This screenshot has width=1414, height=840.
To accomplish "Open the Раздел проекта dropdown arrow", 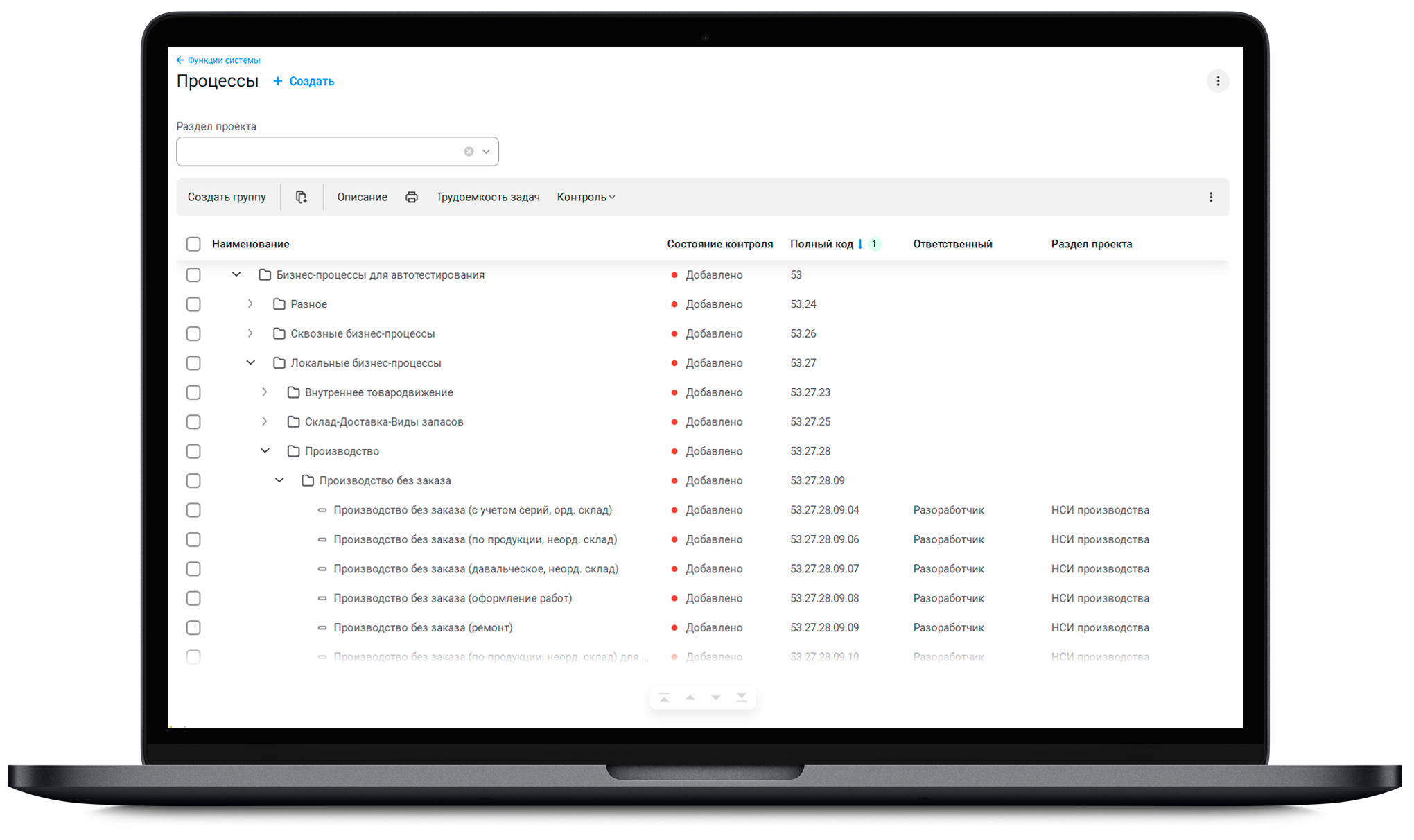I will tap(487, 152).
